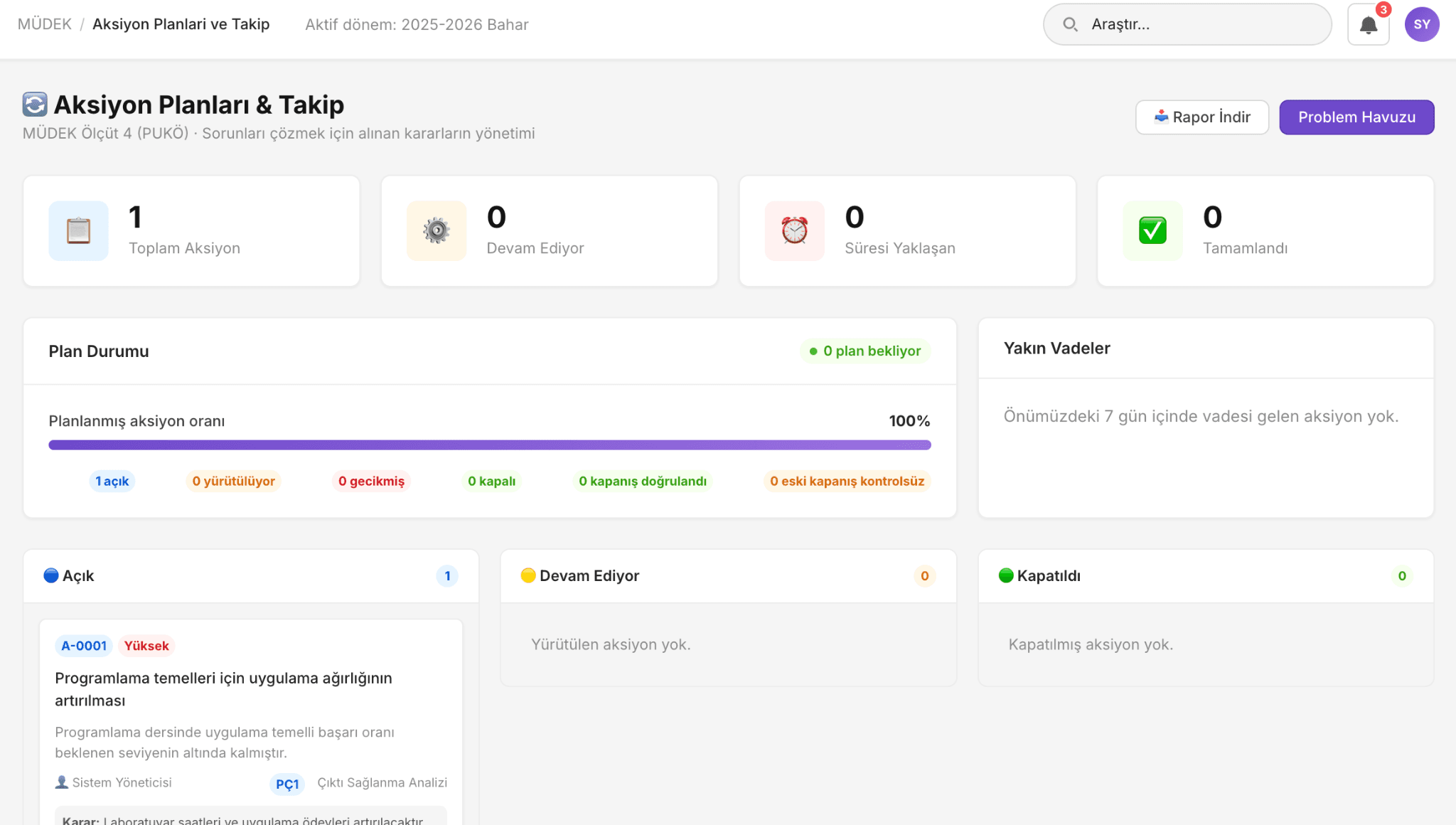Click Yürütülen aksiyon yok message
Image resolution: width=1456 pixels, height=825 pixels.
(x=611, y=644)
